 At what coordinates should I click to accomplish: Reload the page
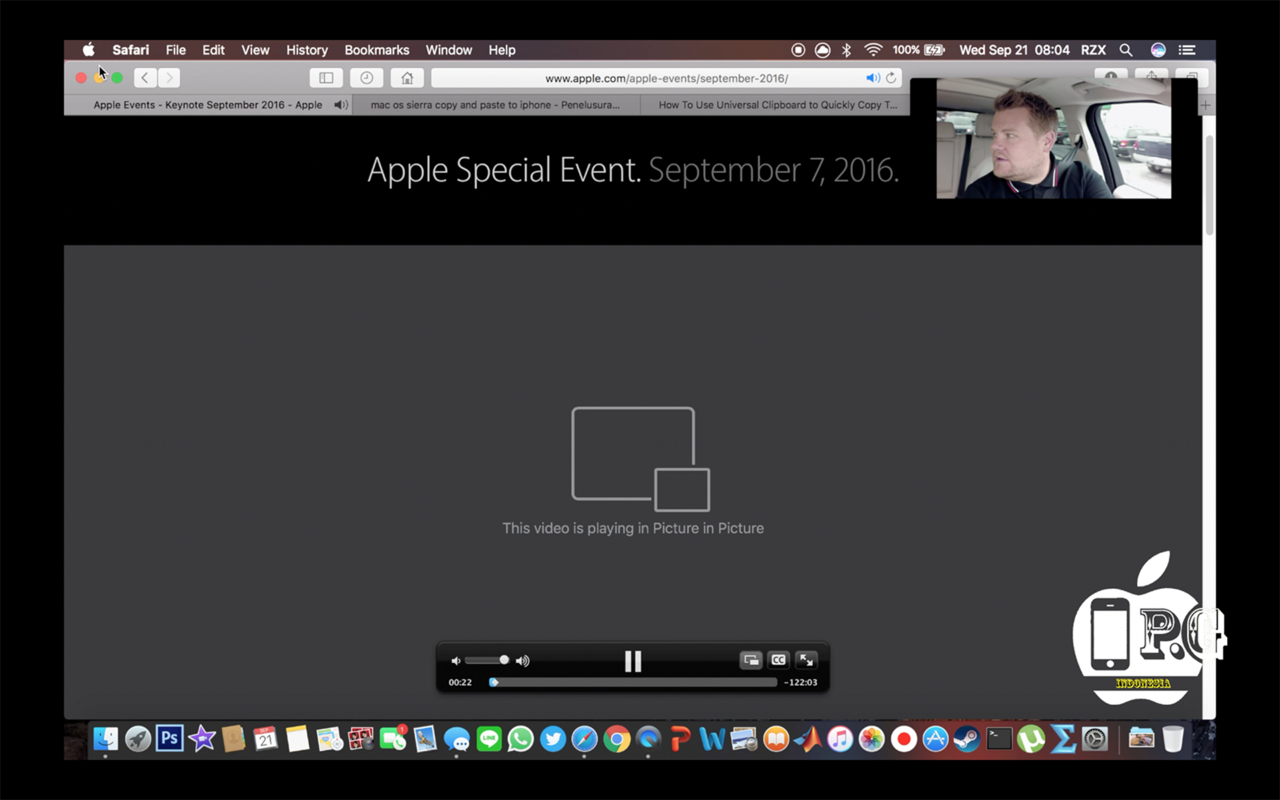point(891,78)
